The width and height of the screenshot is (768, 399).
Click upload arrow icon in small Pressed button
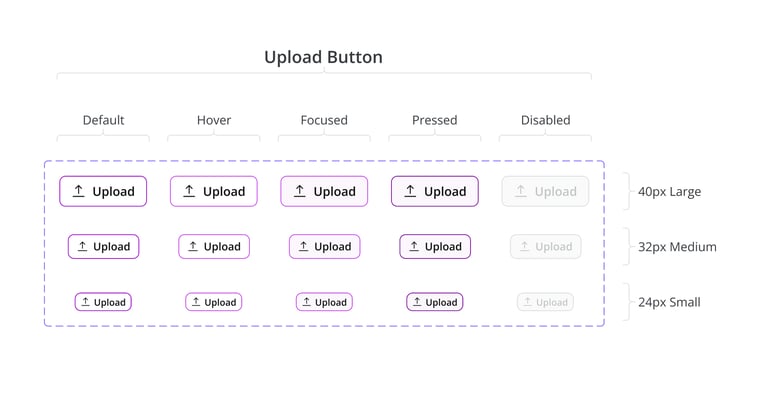(417, 302)
